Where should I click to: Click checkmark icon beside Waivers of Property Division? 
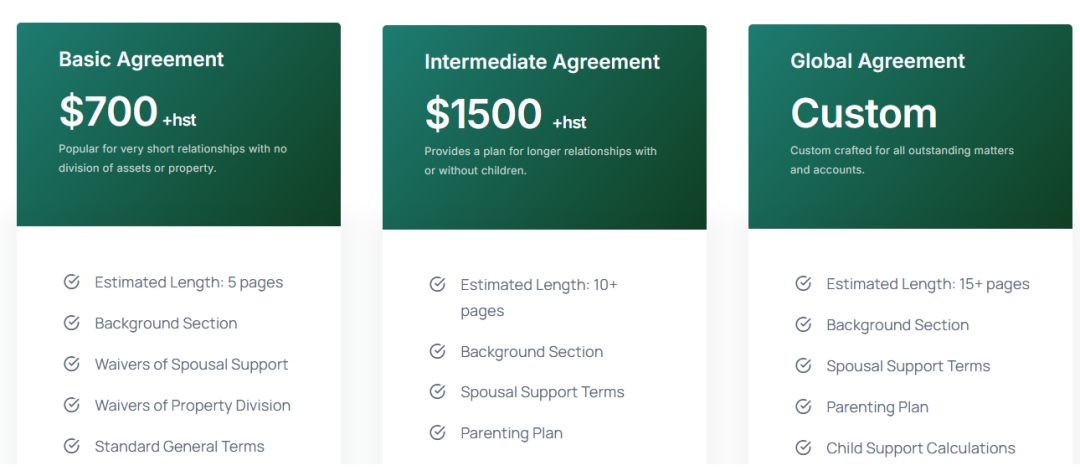coord(72,405)
